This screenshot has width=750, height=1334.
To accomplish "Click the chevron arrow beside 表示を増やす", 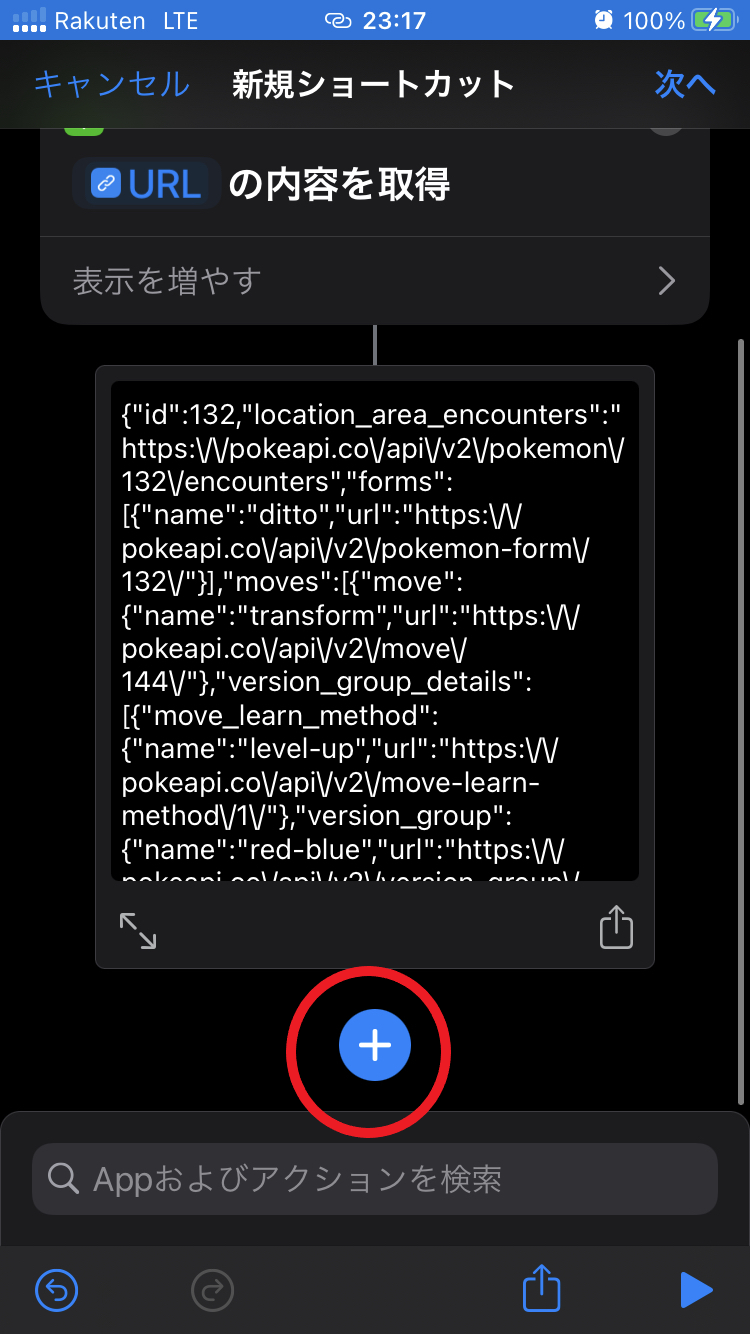I will 667,282.
